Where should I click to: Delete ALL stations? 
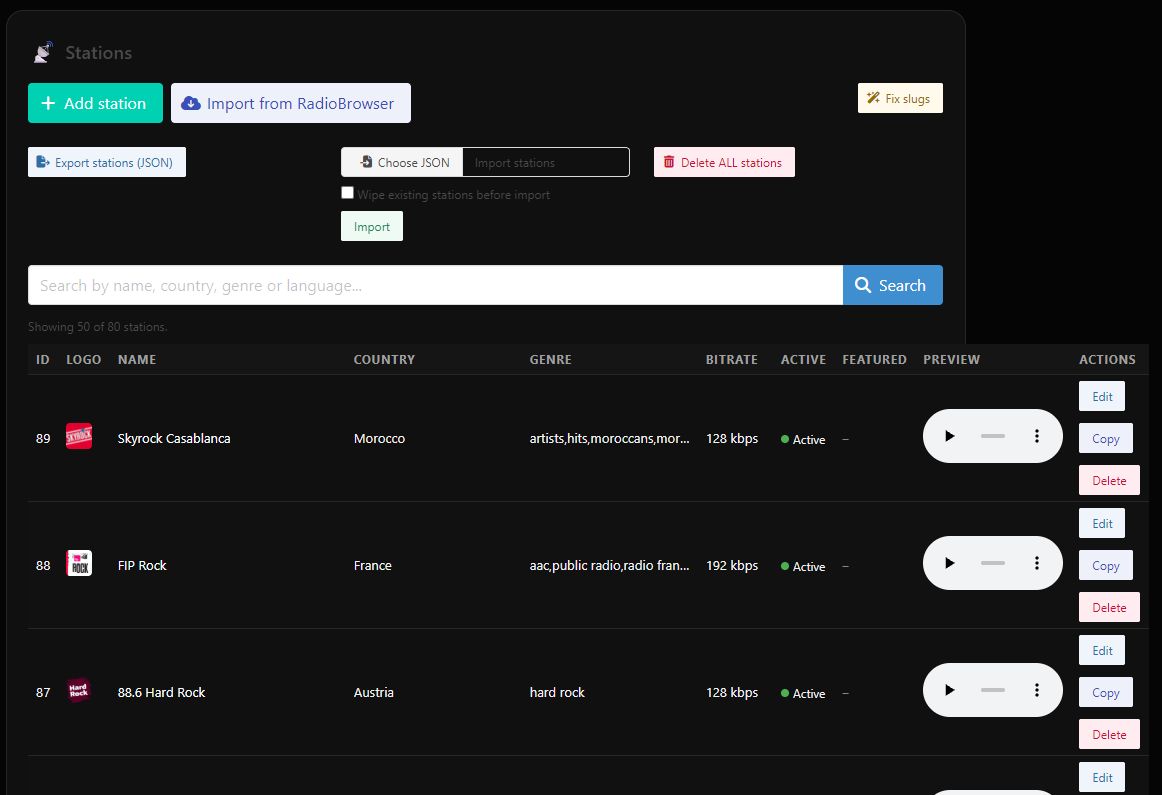[724, 162]
